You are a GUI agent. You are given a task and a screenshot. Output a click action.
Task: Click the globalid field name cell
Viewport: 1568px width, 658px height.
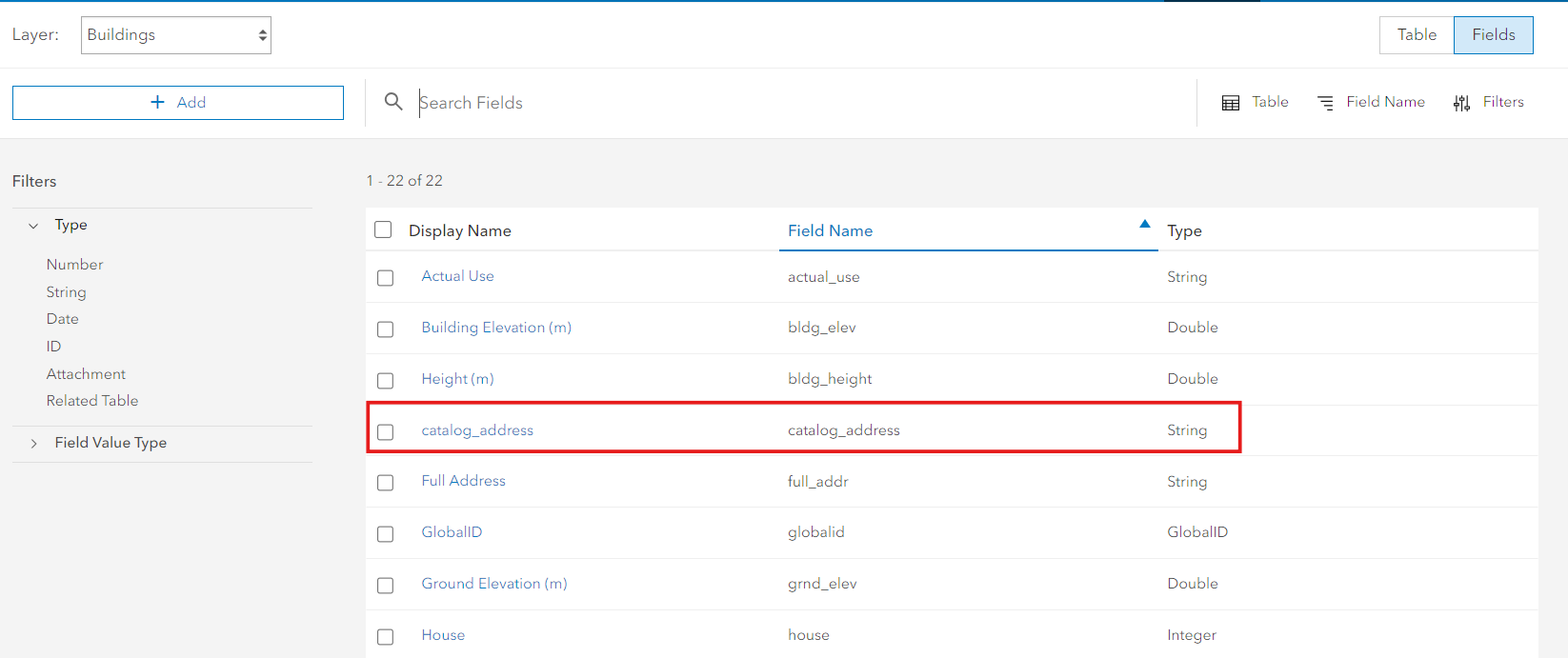pyautogui.click(x=815, y=532)
